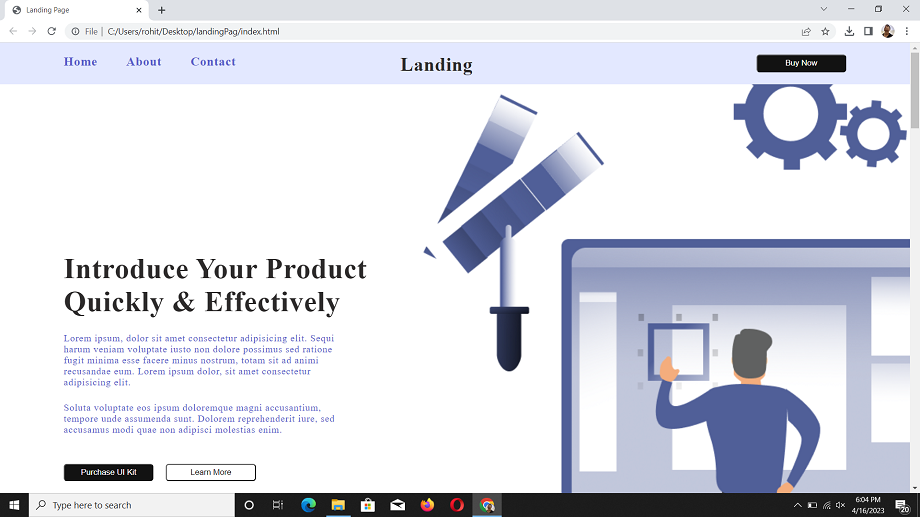This screenshot has height=517, width=920.
Task: Click the Buy Now button
Action: tap(801, 63)
